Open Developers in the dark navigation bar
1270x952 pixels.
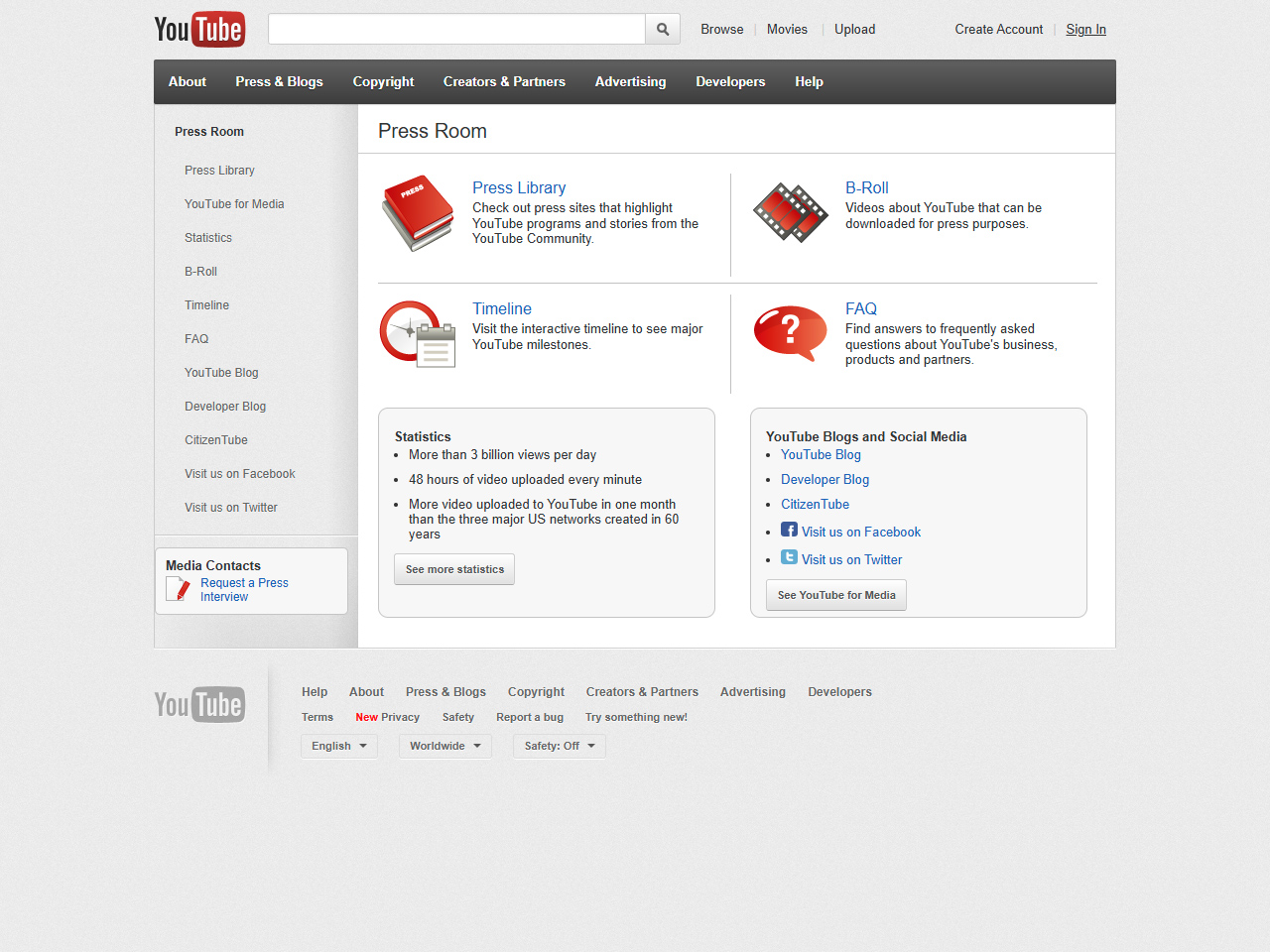pos(730,81)
